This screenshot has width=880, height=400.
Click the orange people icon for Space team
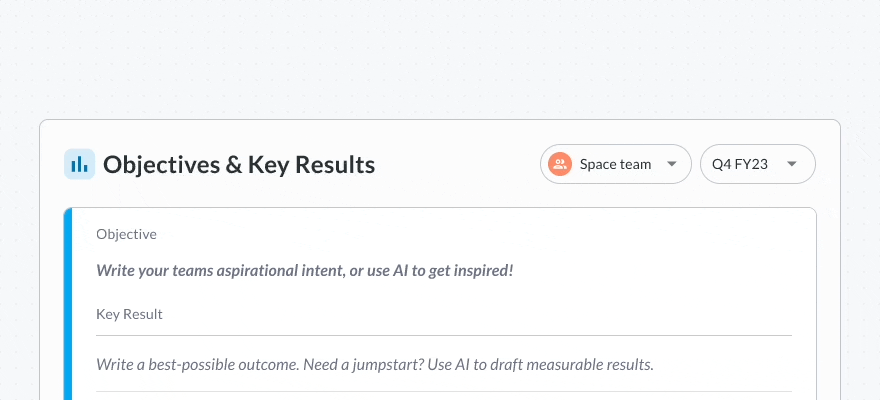[560, 164]
